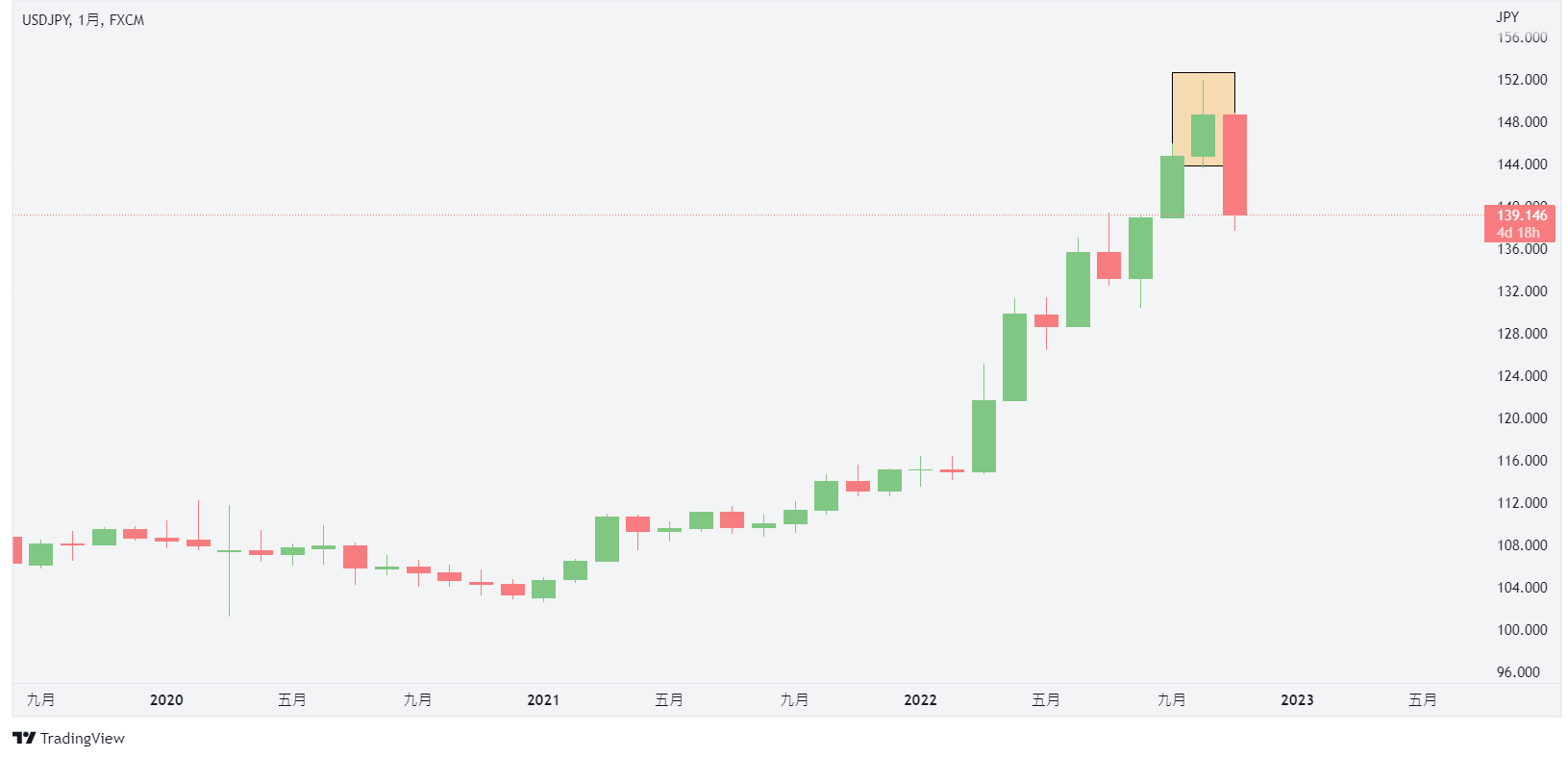Image resolution: width=1568 pixels, height=758 pixels.
Task: Click the 136.000 price scale label
Action: [x=1522, y=249]
